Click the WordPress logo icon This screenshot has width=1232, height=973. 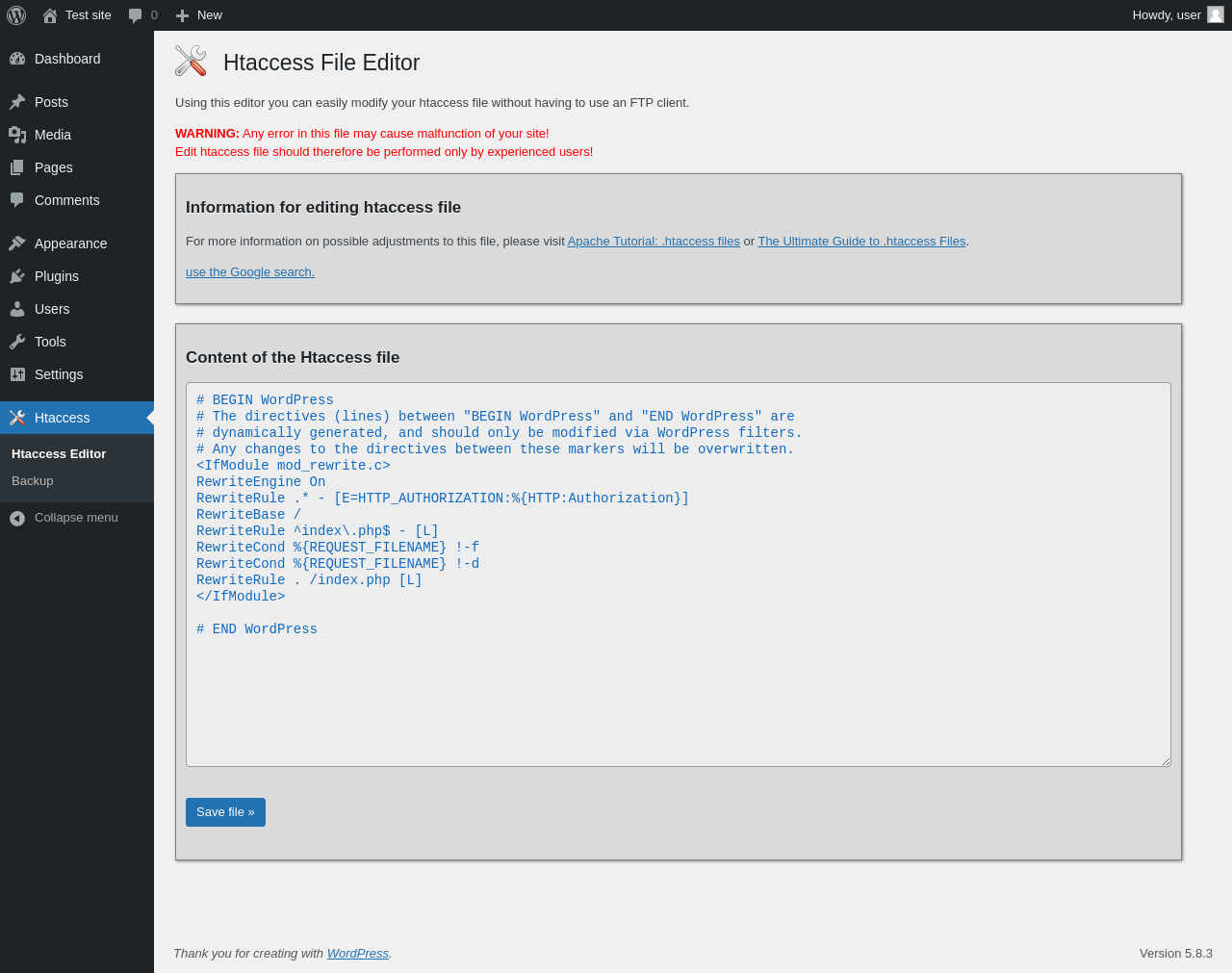[x=16, y=15]
